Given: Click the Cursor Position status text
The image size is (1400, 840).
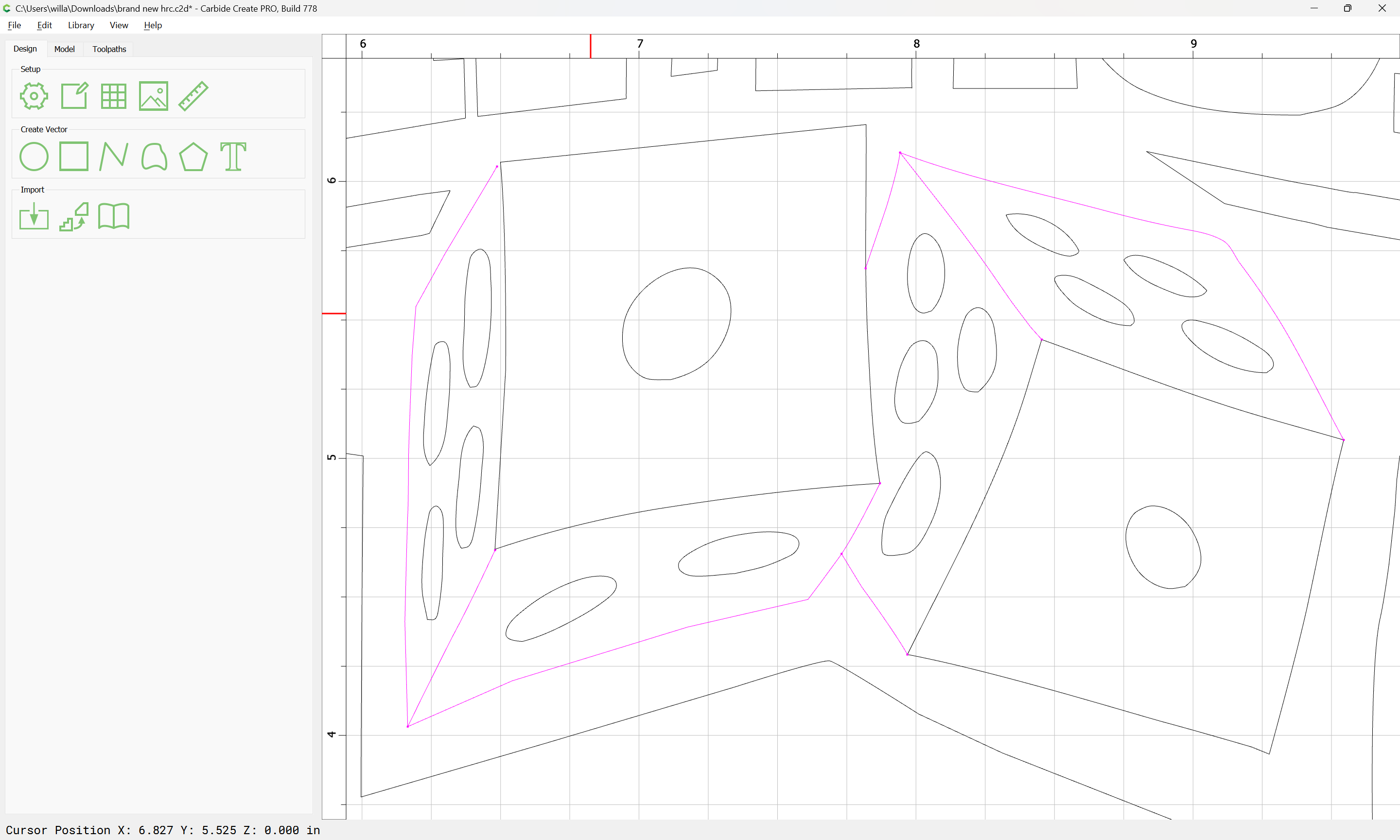Looking at the screenshot, I should click(163, 830).
